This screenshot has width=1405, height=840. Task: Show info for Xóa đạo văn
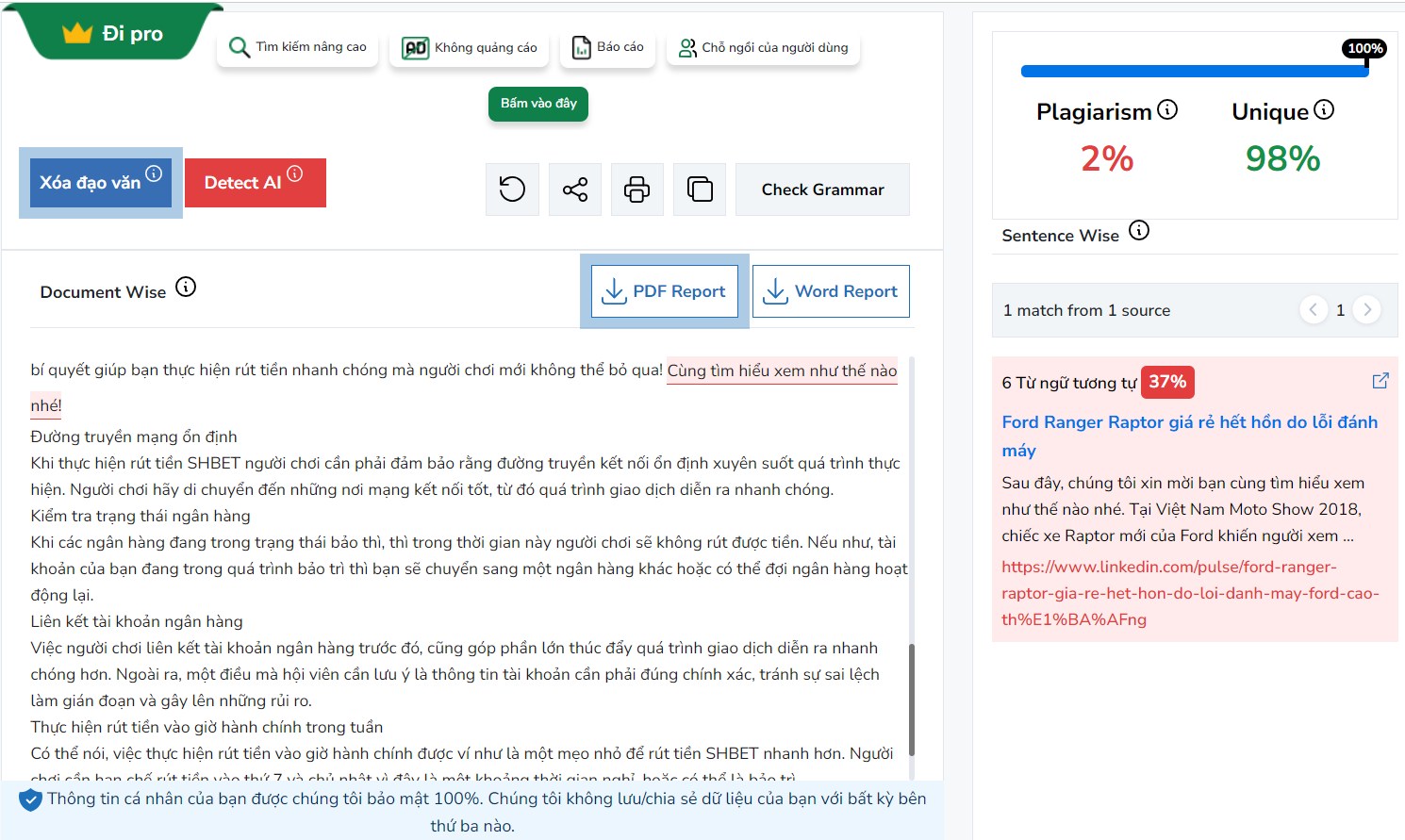[154, 173]
